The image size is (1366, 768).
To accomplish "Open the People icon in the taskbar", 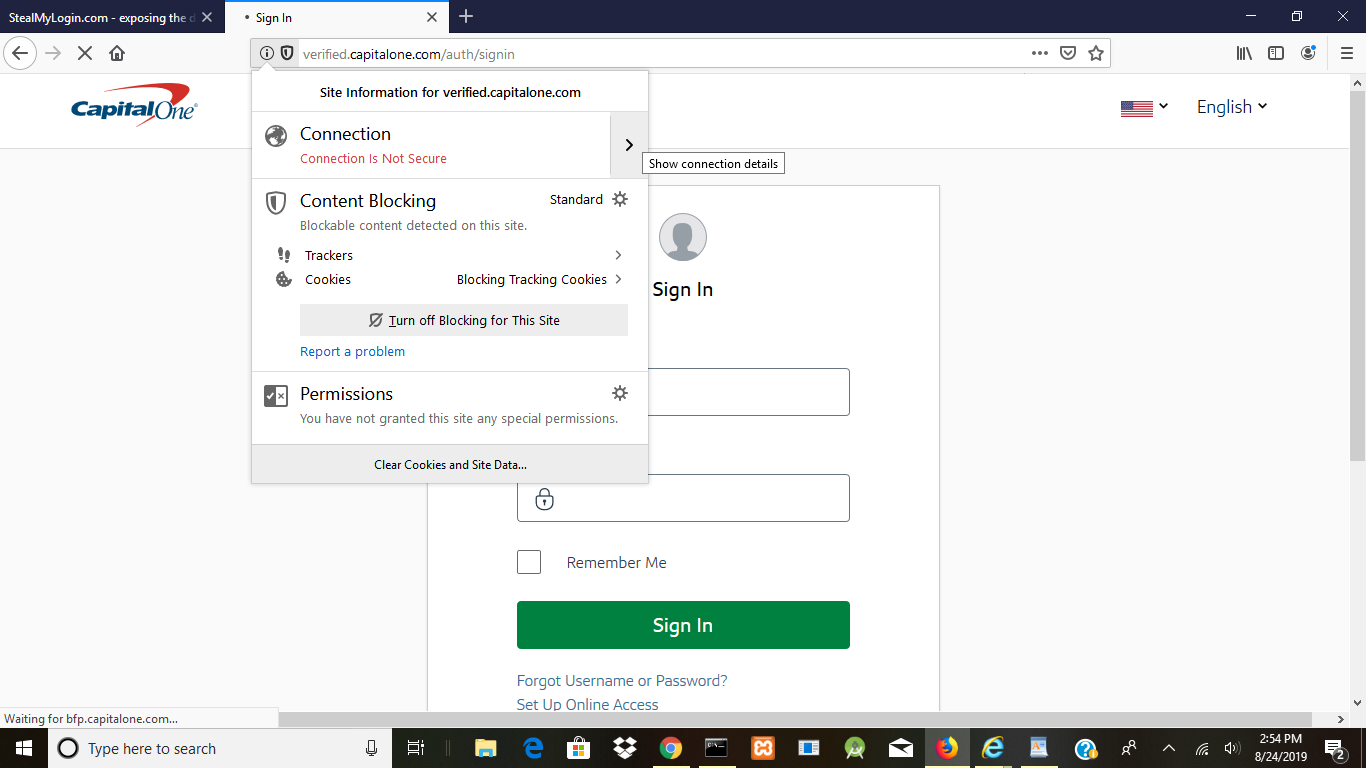I will [x=1129, y=748].
